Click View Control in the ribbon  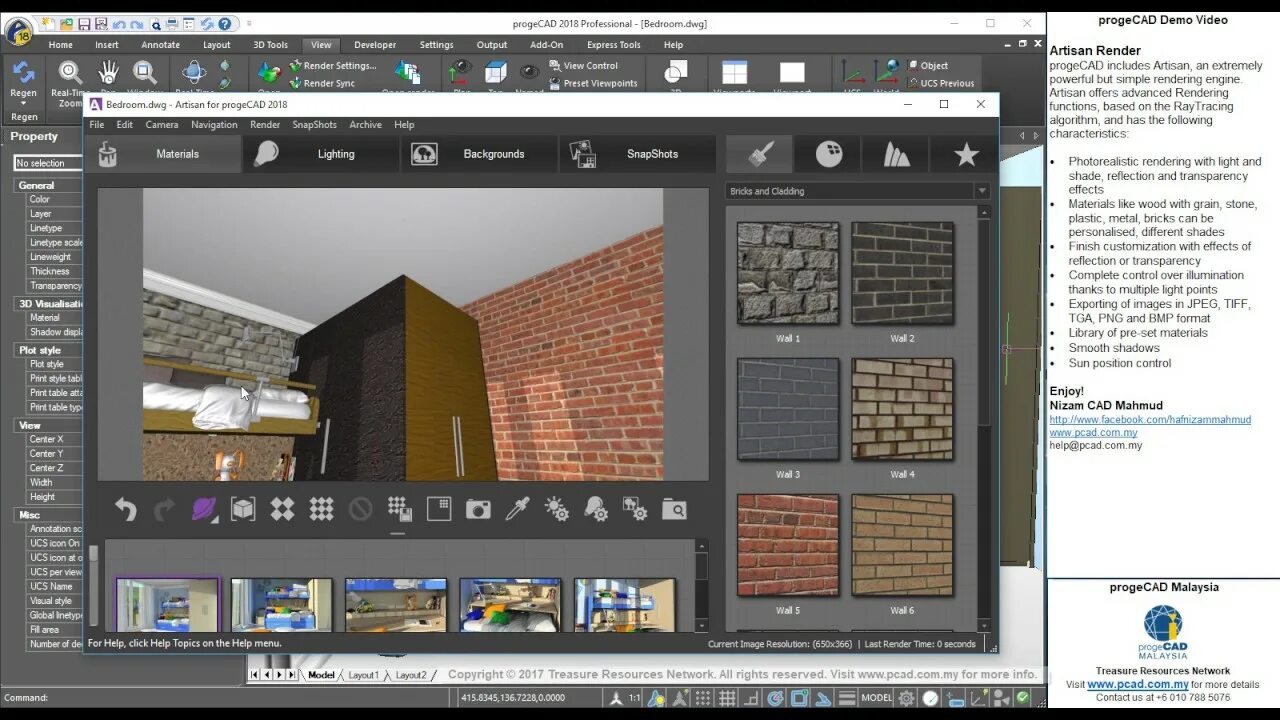coord(582,66)
